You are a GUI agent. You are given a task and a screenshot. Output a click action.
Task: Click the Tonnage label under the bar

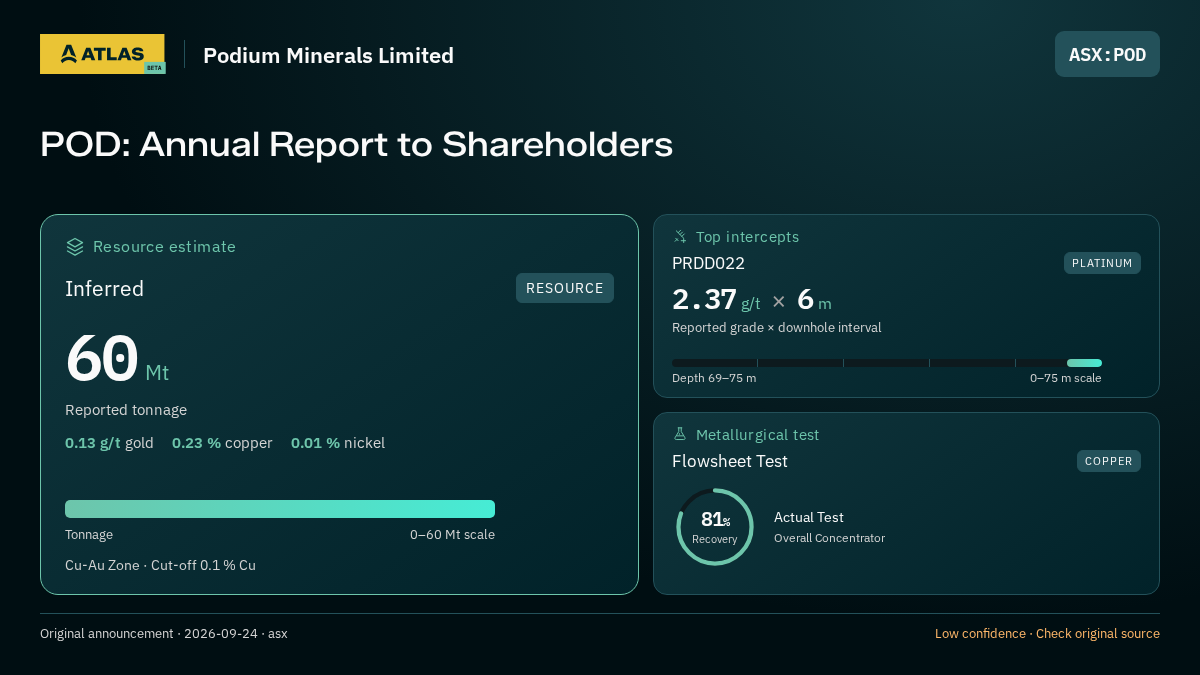pyautogui.click(x=89, y=535)
